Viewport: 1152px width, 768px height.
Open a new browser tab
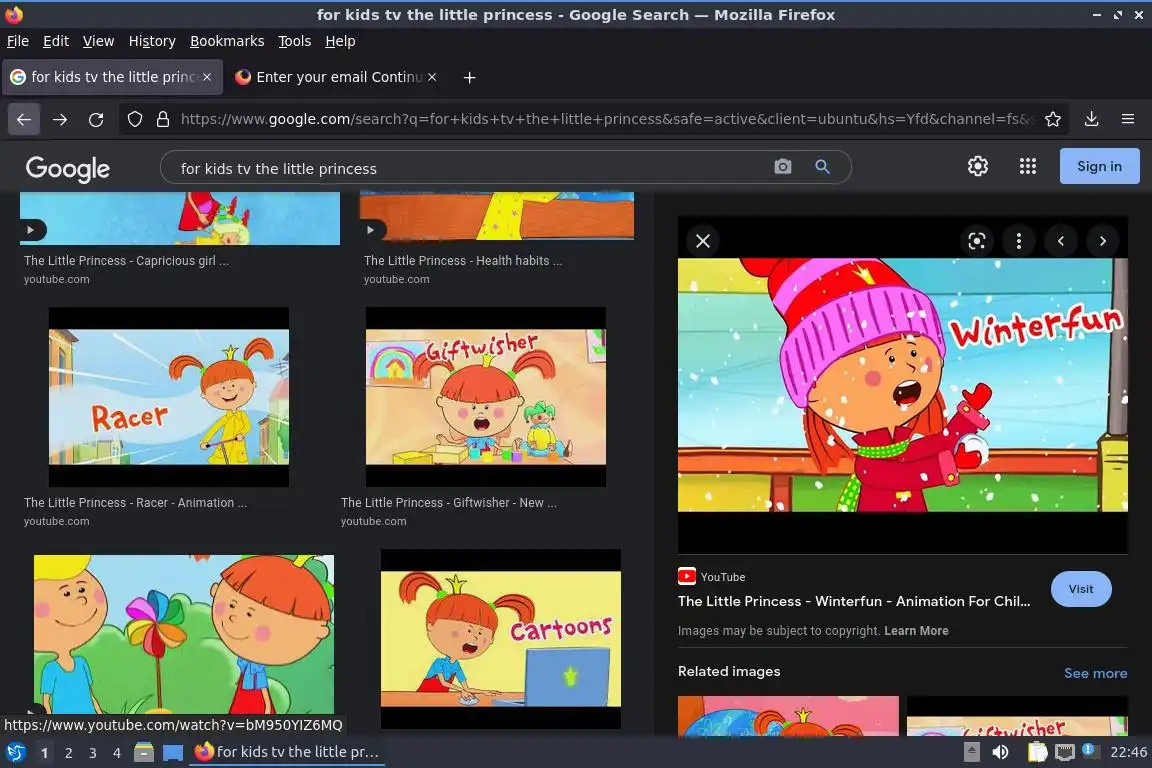469,77
